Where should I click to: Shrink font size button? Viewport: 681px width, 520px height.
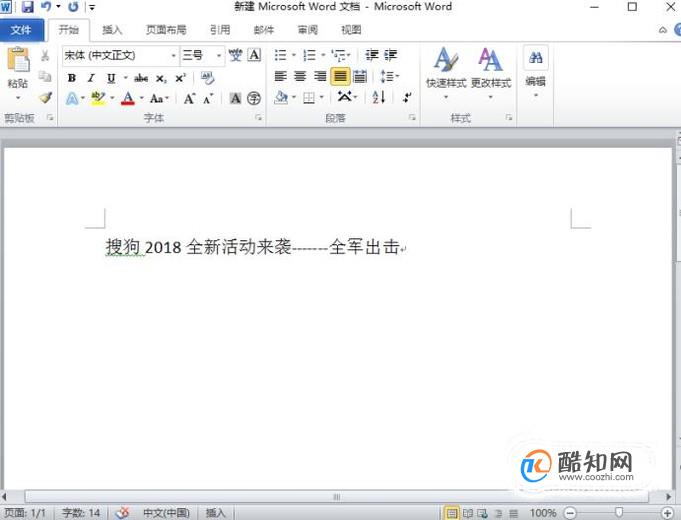208,99
